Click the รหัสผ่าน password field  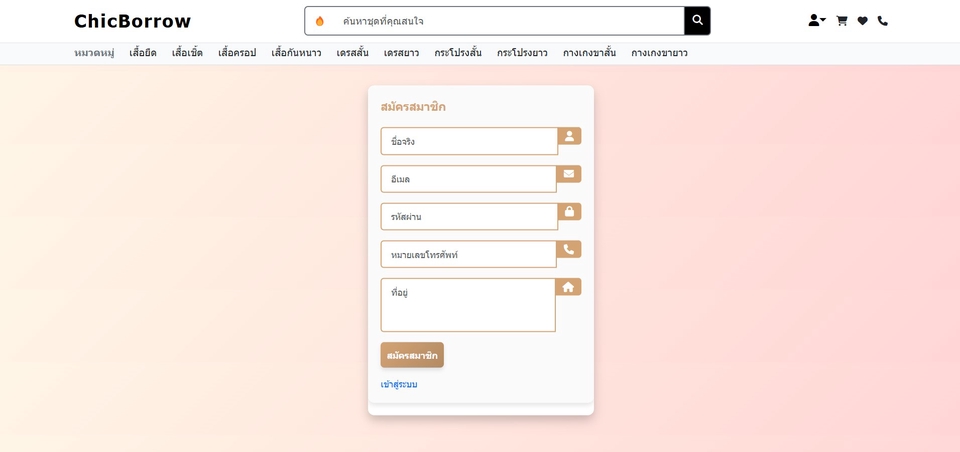pos(469,217)
